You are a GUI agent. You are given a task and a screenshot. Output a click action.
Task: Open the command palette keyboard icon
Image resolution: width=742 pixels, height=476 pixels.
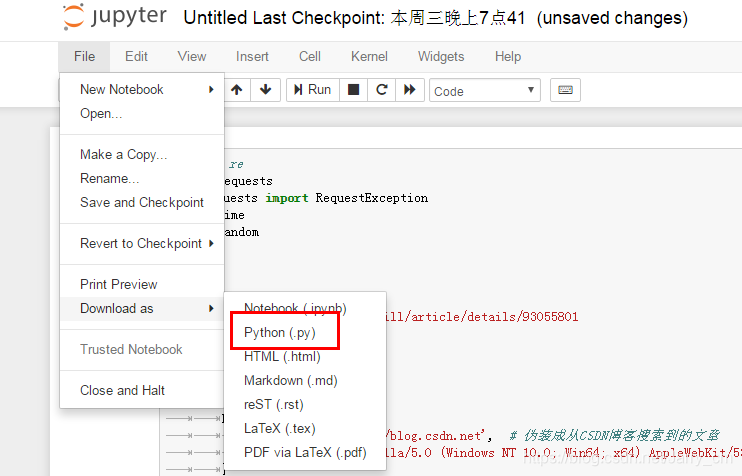point(565,90)
